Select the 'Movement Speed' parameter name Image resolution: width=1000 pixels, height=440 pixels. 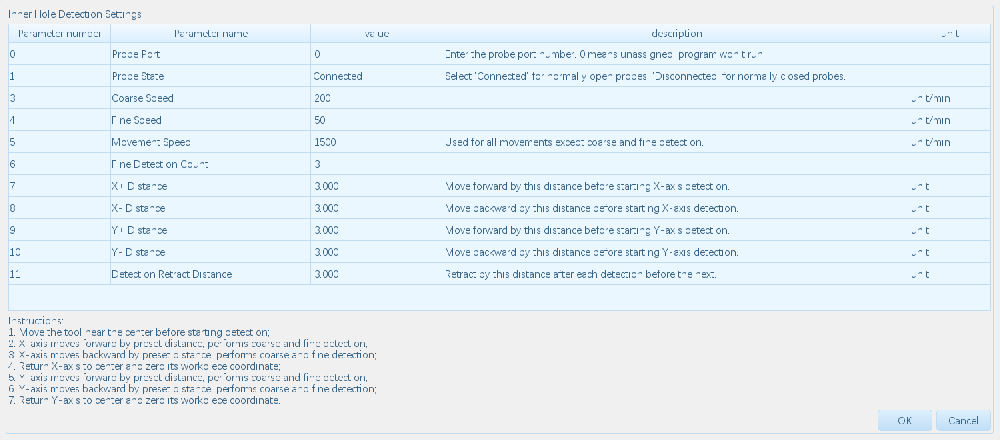[151, 142]
